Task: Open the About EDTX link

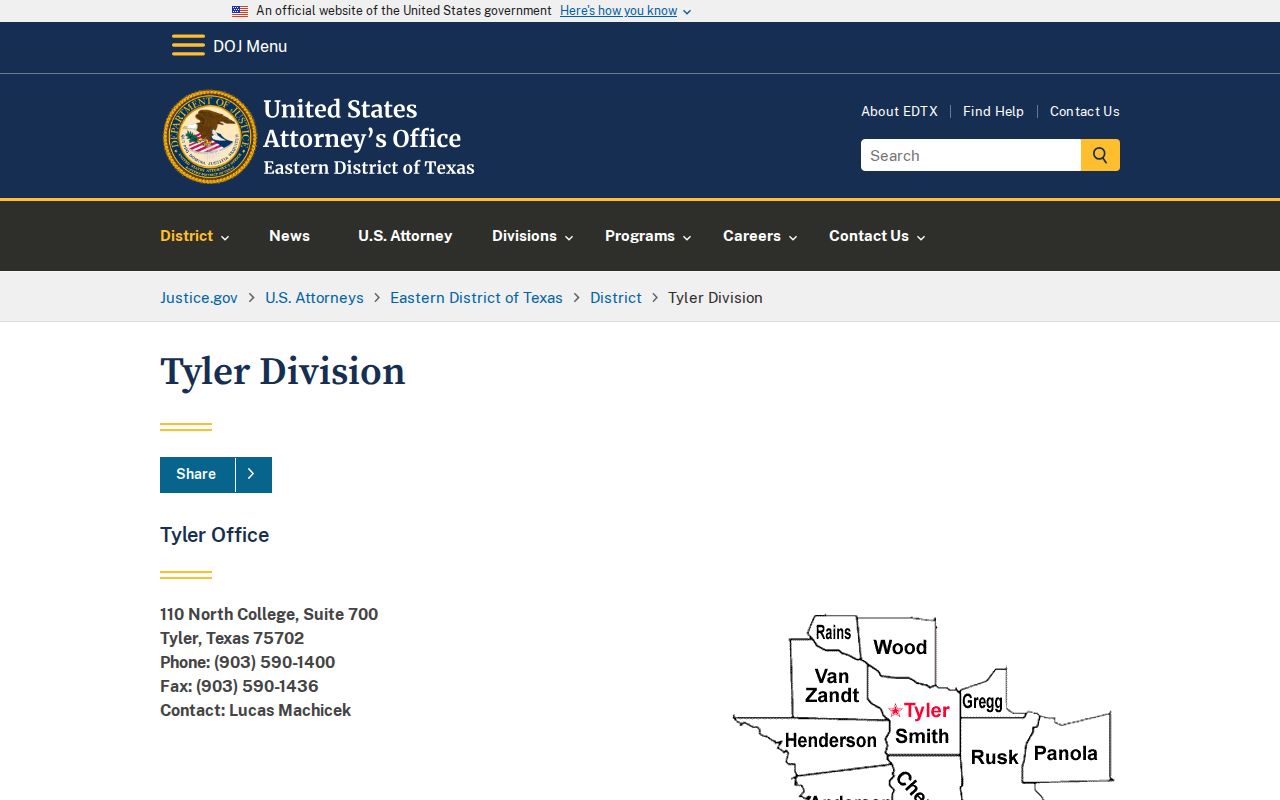Action: (x=899, y=111)
